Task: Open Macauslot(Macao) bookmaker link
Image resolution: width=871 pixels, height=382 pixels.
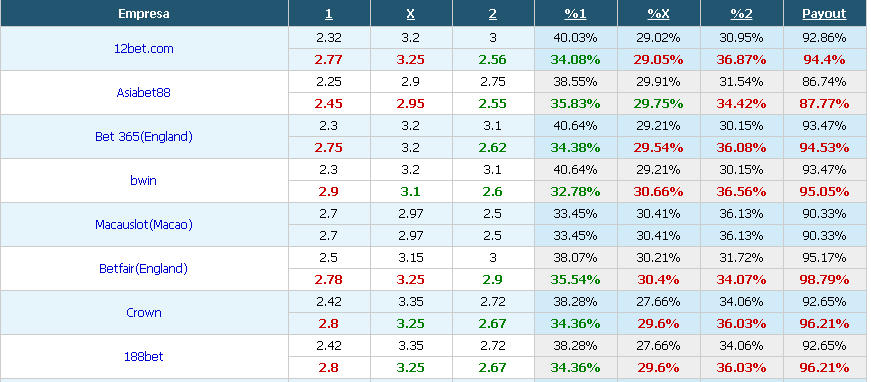Action: 144,225
